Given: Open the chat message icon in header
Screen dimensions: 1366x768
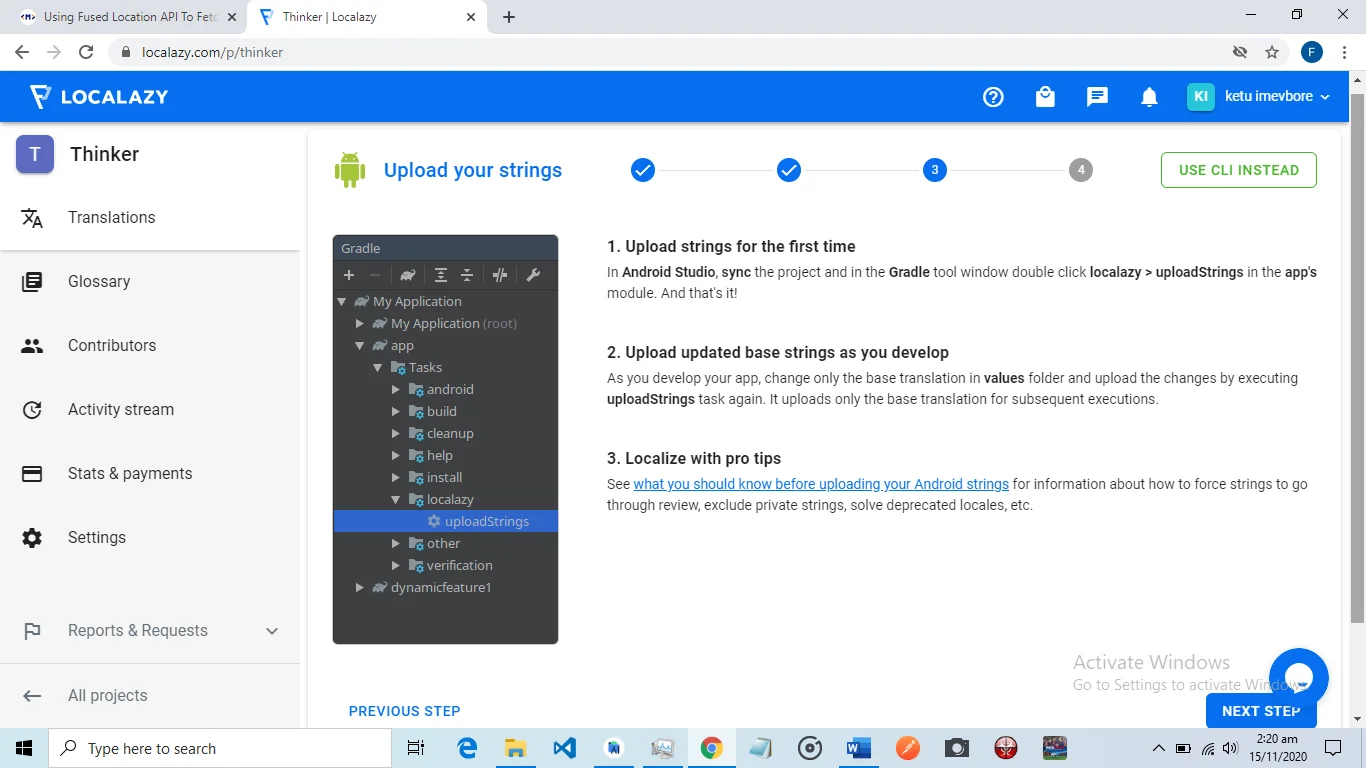Looking at the screenshot, I should pyautogui.click(x=1097, y=97).
